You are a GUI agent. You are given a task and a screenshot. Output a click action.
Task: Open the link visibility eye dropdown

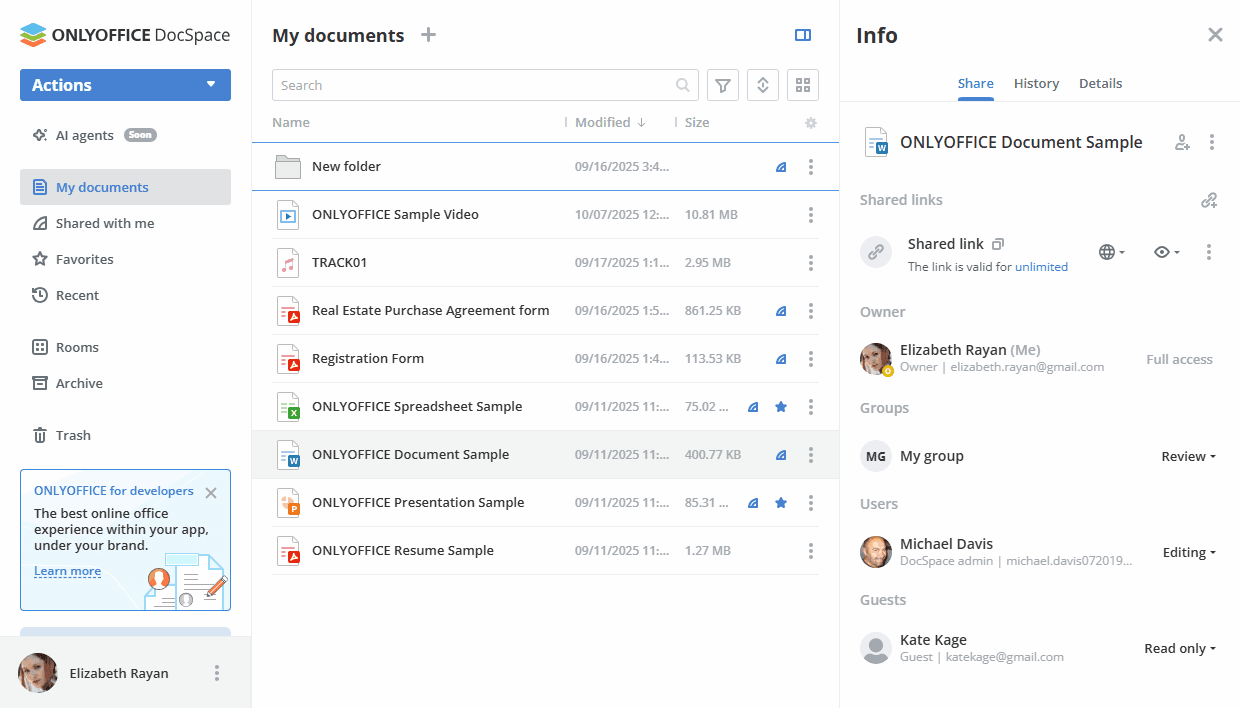1164,252
